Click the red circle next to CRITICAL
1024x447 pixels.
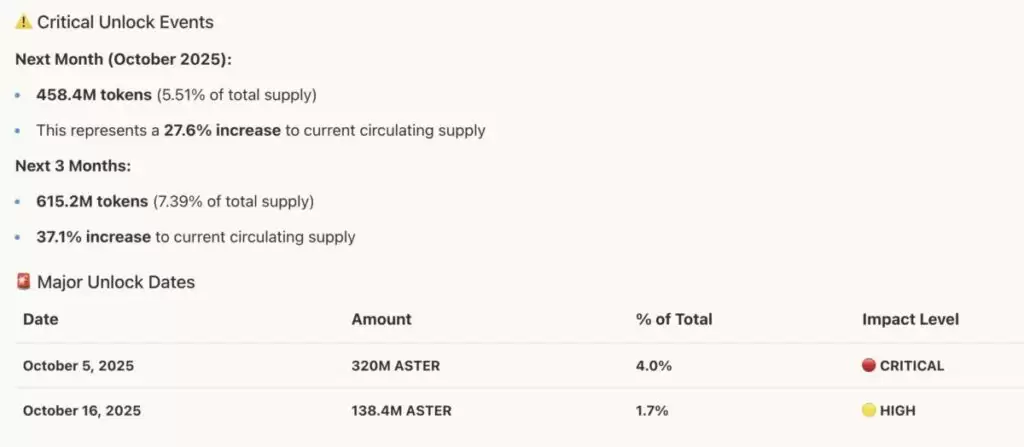pyautogui.click(x=868, y=366)
